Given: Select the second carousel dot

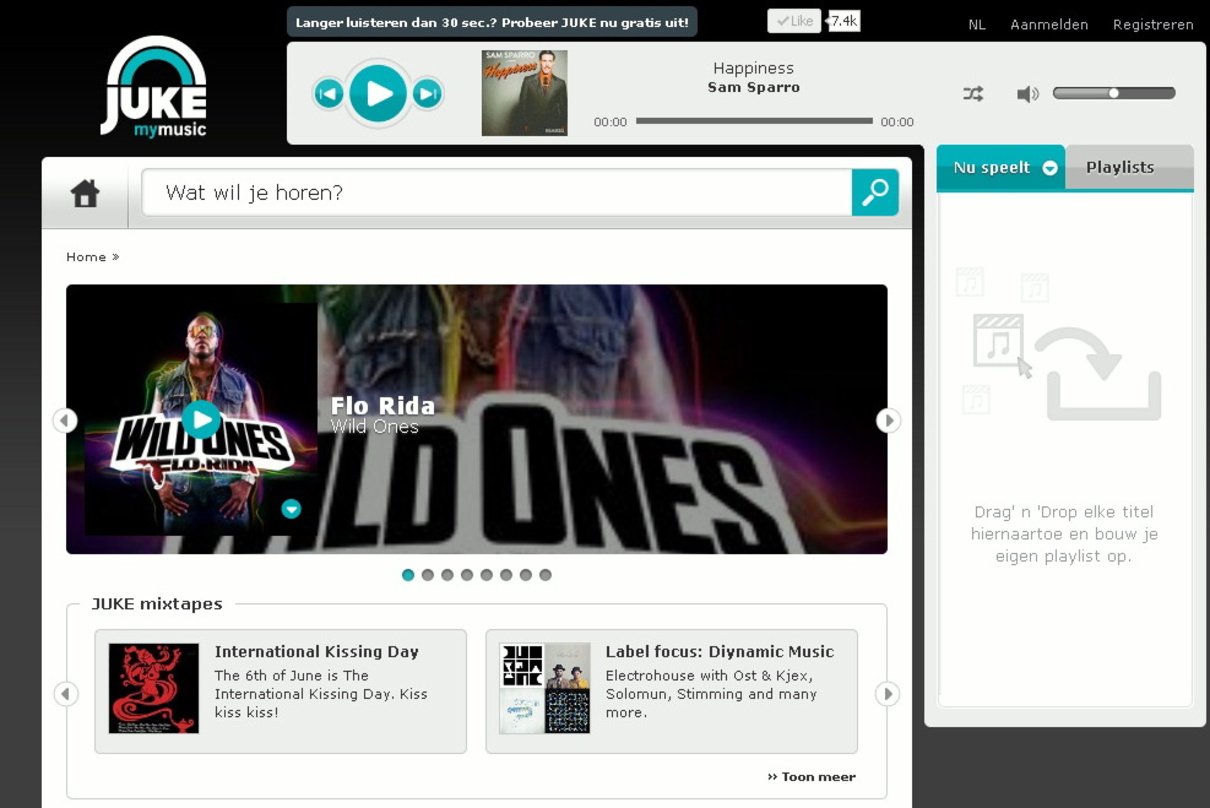Looking at the screenshot, I should 428,575.
